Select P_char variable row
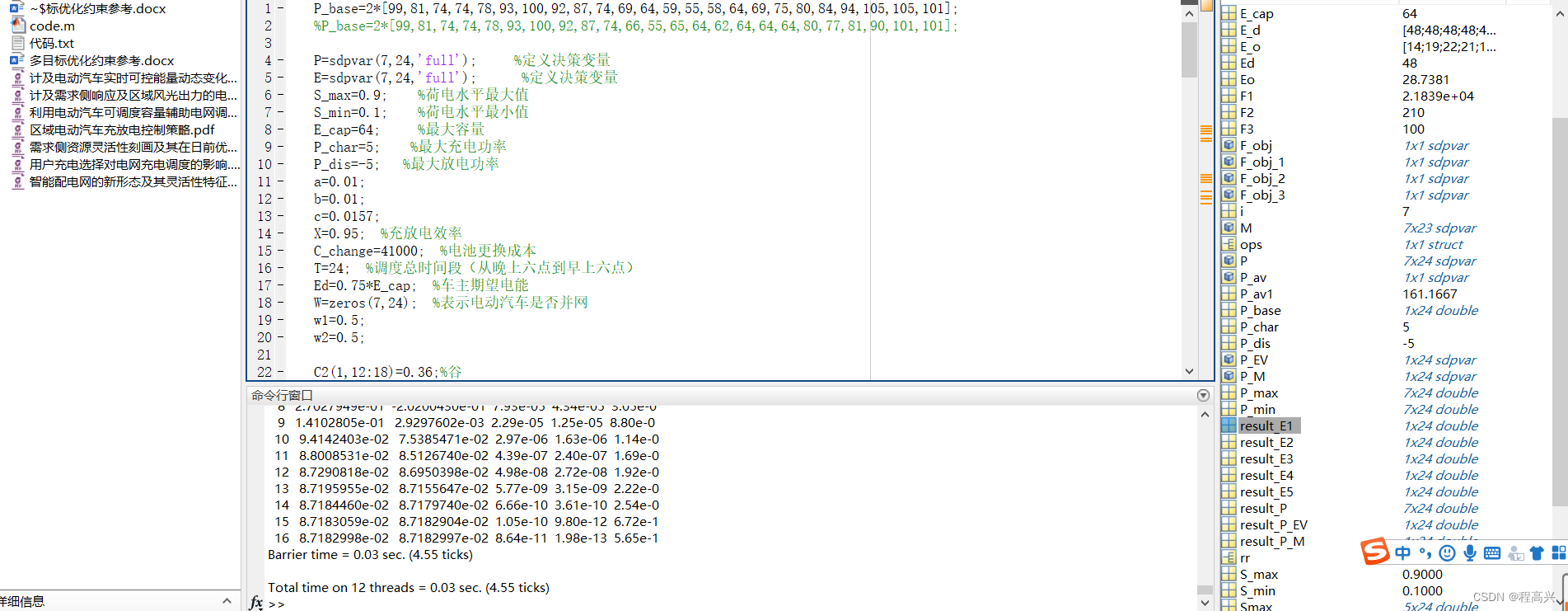 (1384, 327)
